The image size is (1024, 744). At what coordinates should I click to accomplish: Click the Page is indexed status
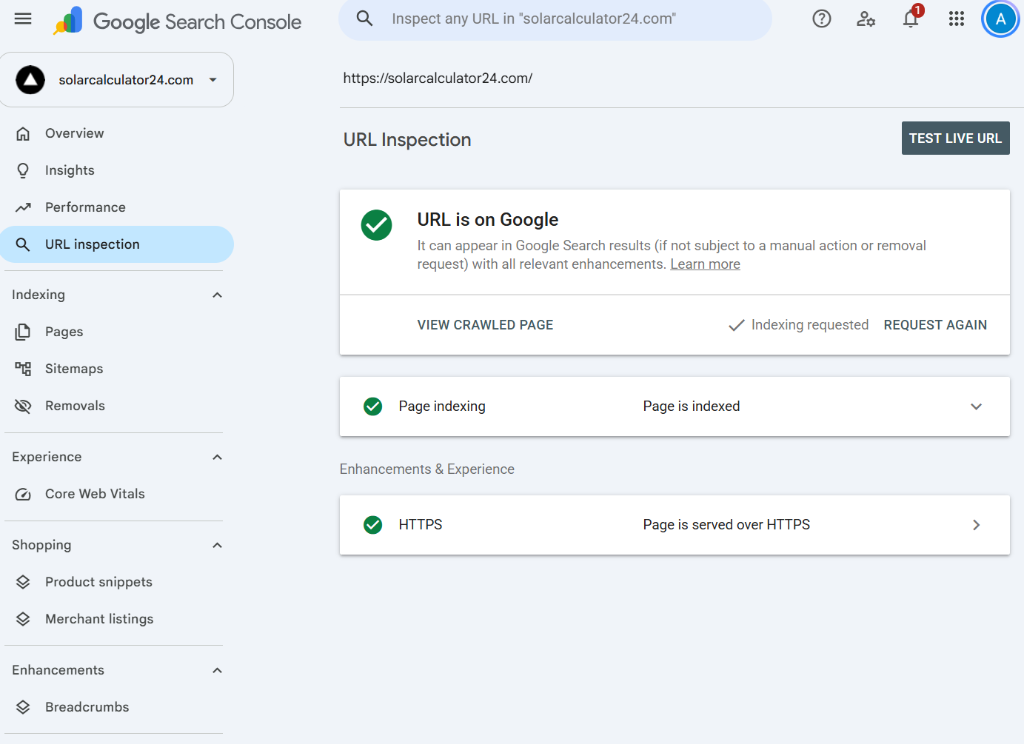pyautogui.click(x=692, y=406)
